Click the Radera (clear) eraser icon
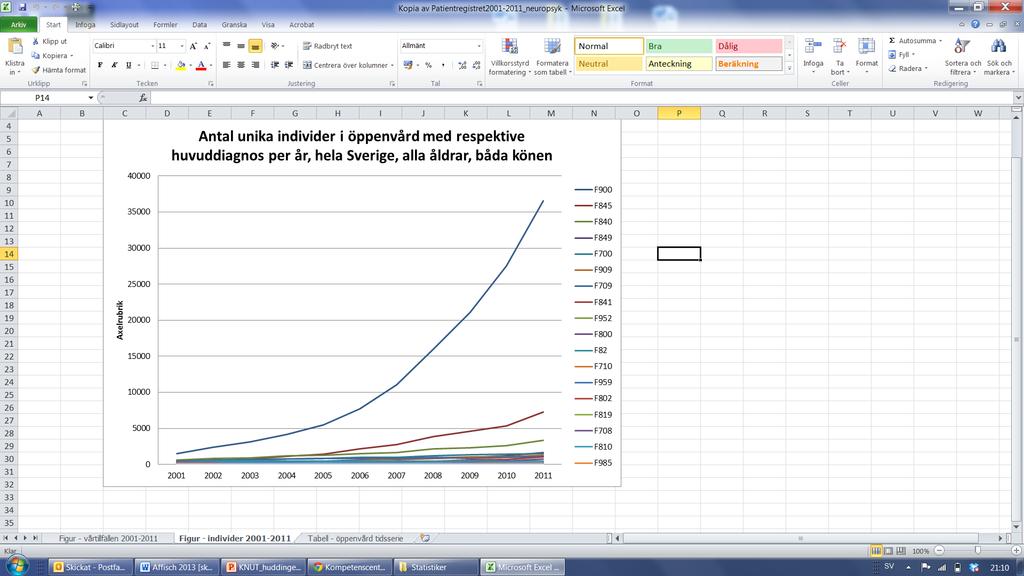Viewport: 1024px width, 576px height. tap(892, 69)
